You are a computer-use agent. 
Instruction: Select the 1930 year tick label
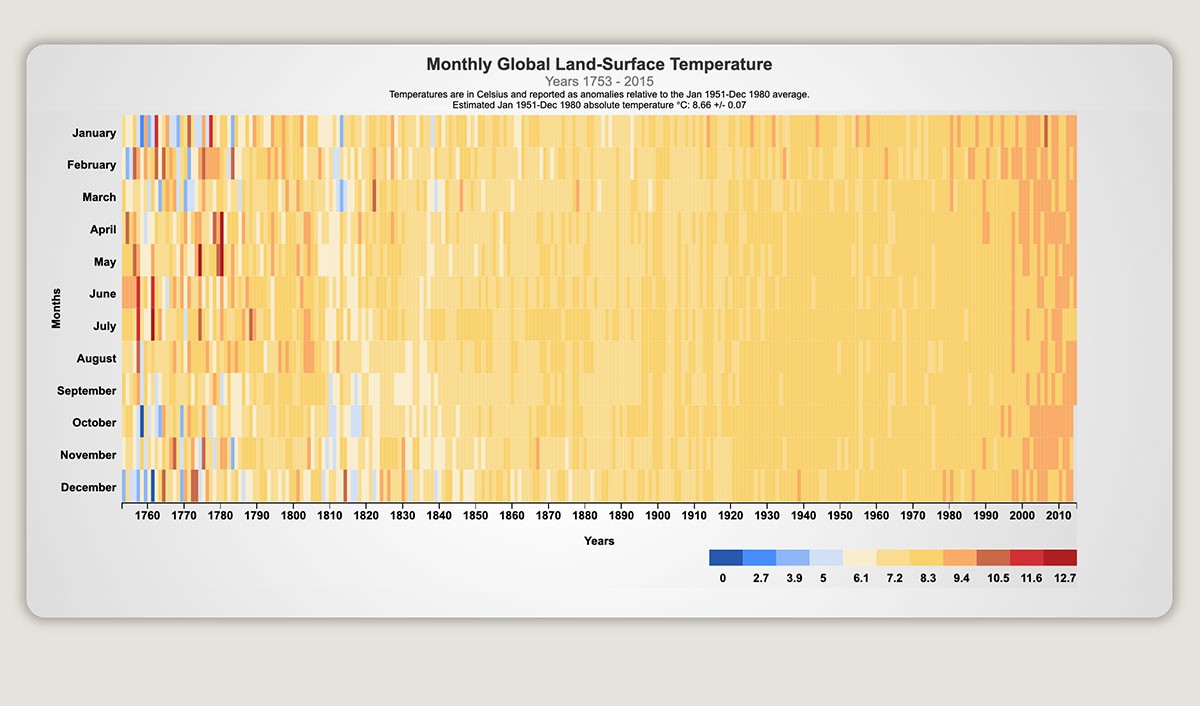click(x=767, y=516)
